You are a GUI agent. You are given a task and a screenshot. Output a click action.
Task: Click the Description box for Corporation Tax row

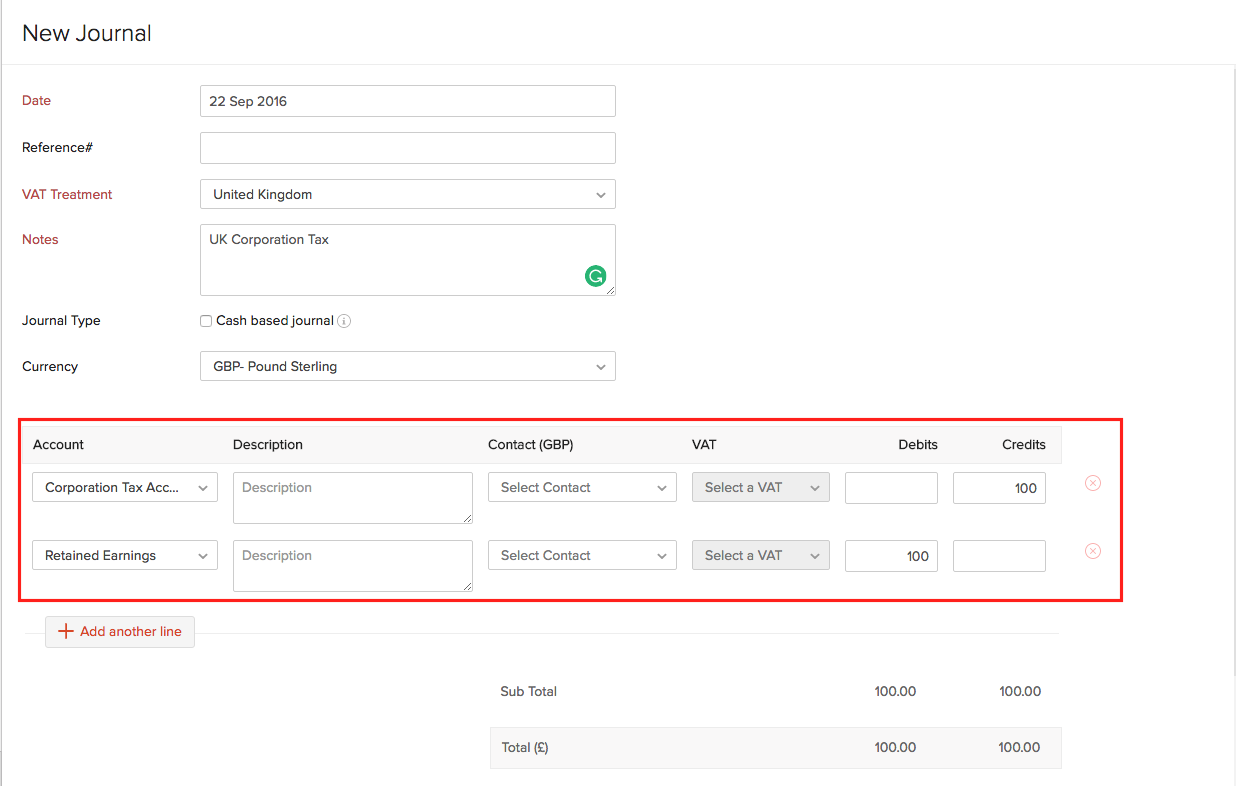pos(352,498)
